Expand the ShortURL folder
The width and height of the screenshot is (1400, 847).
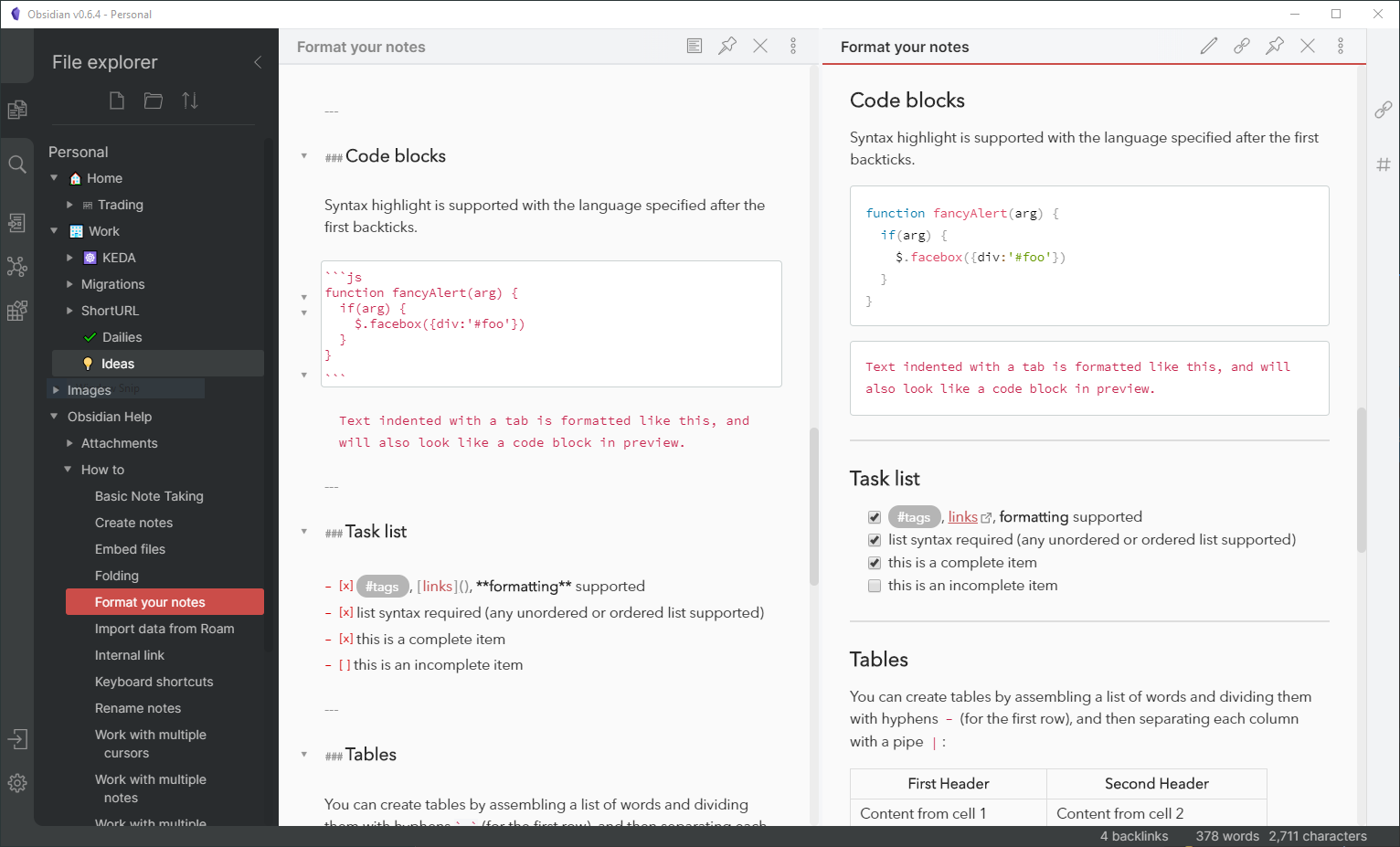[x=69, y=311]
